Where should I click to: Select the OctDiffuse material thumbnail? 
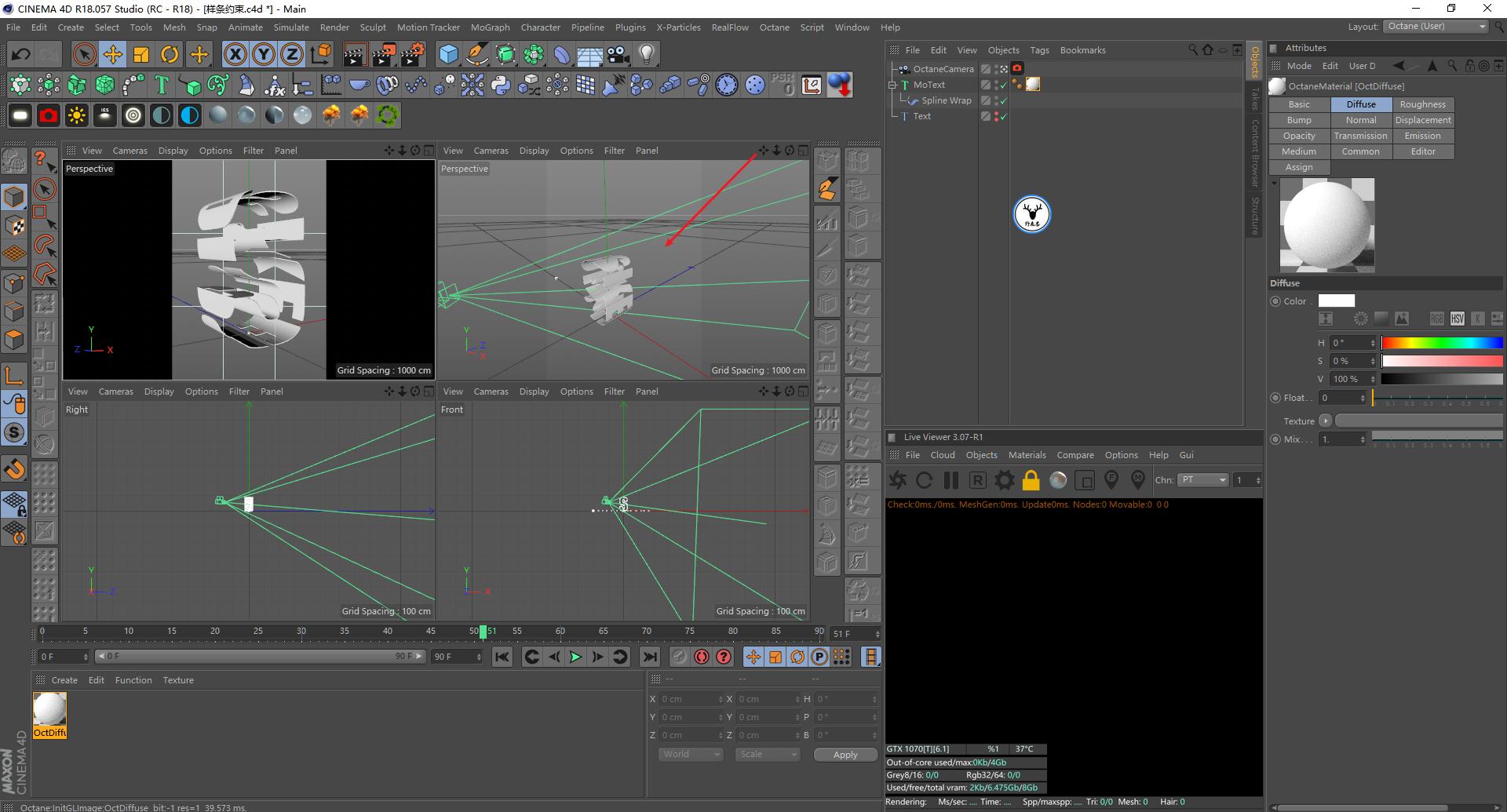(49, 710)
